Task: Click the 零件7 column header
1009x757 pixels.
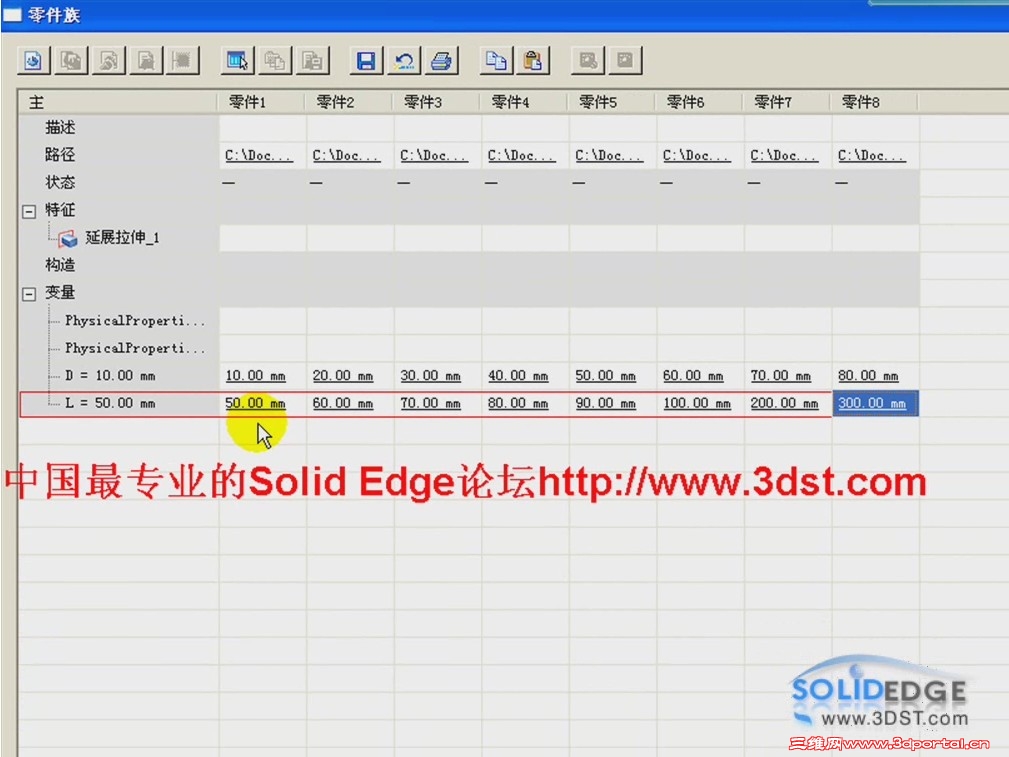Action: (787, 102)
